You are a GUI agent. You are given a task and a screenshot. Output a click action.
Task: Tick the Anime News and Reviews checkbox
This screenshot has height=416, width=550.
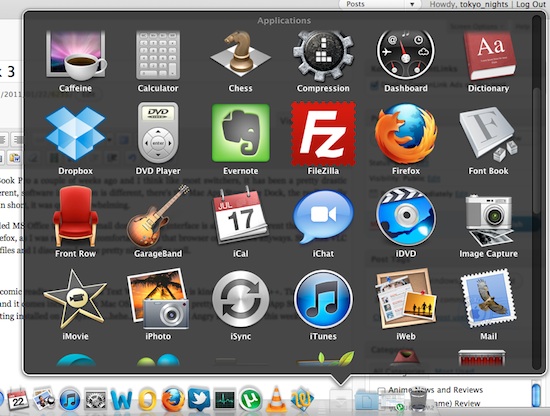pos(381,390)
